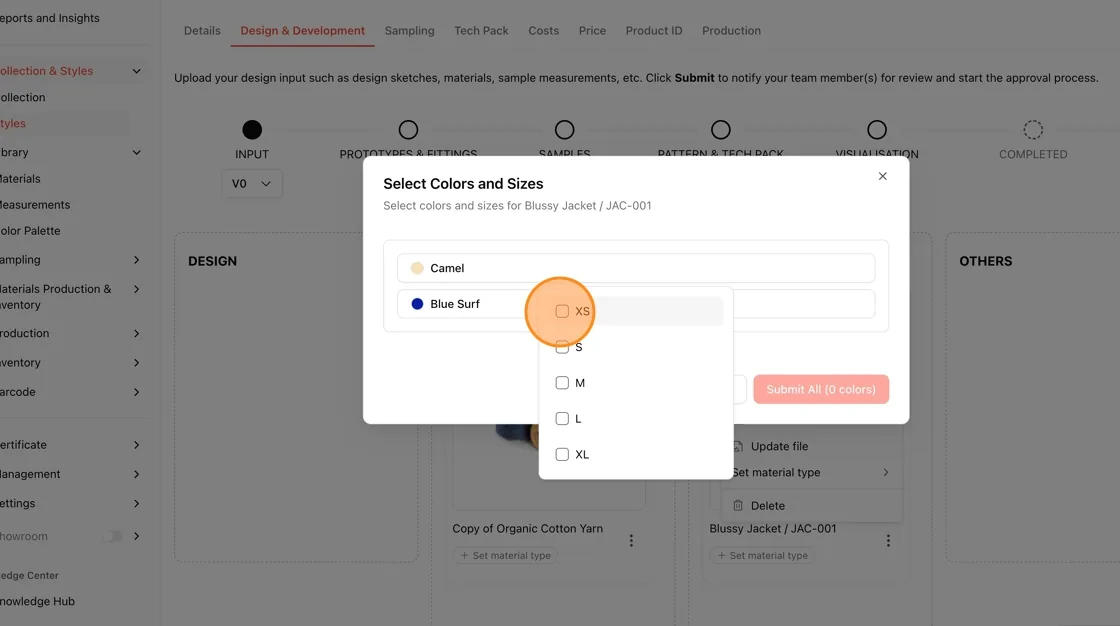
Task: Expand the Settings sidebar section
Action: coord(136,504)
